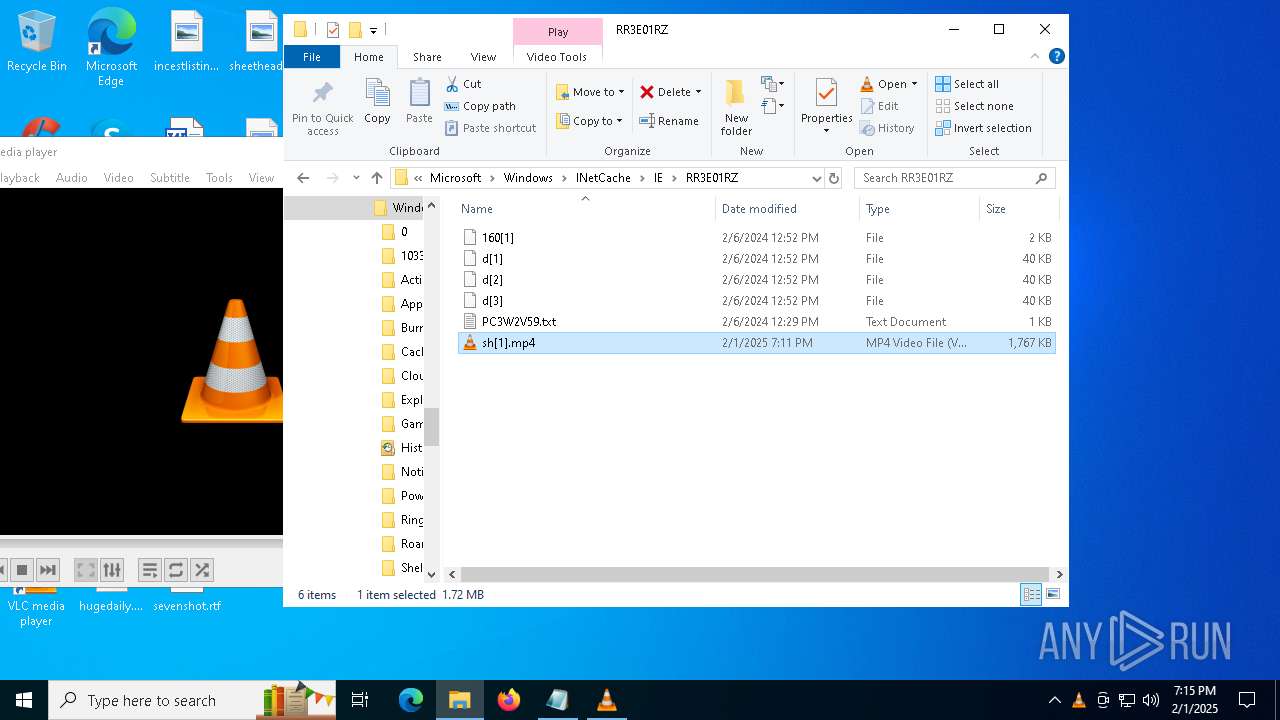
Task: Switch to the Home ribbon tab
Action: (x=369, y=57)
